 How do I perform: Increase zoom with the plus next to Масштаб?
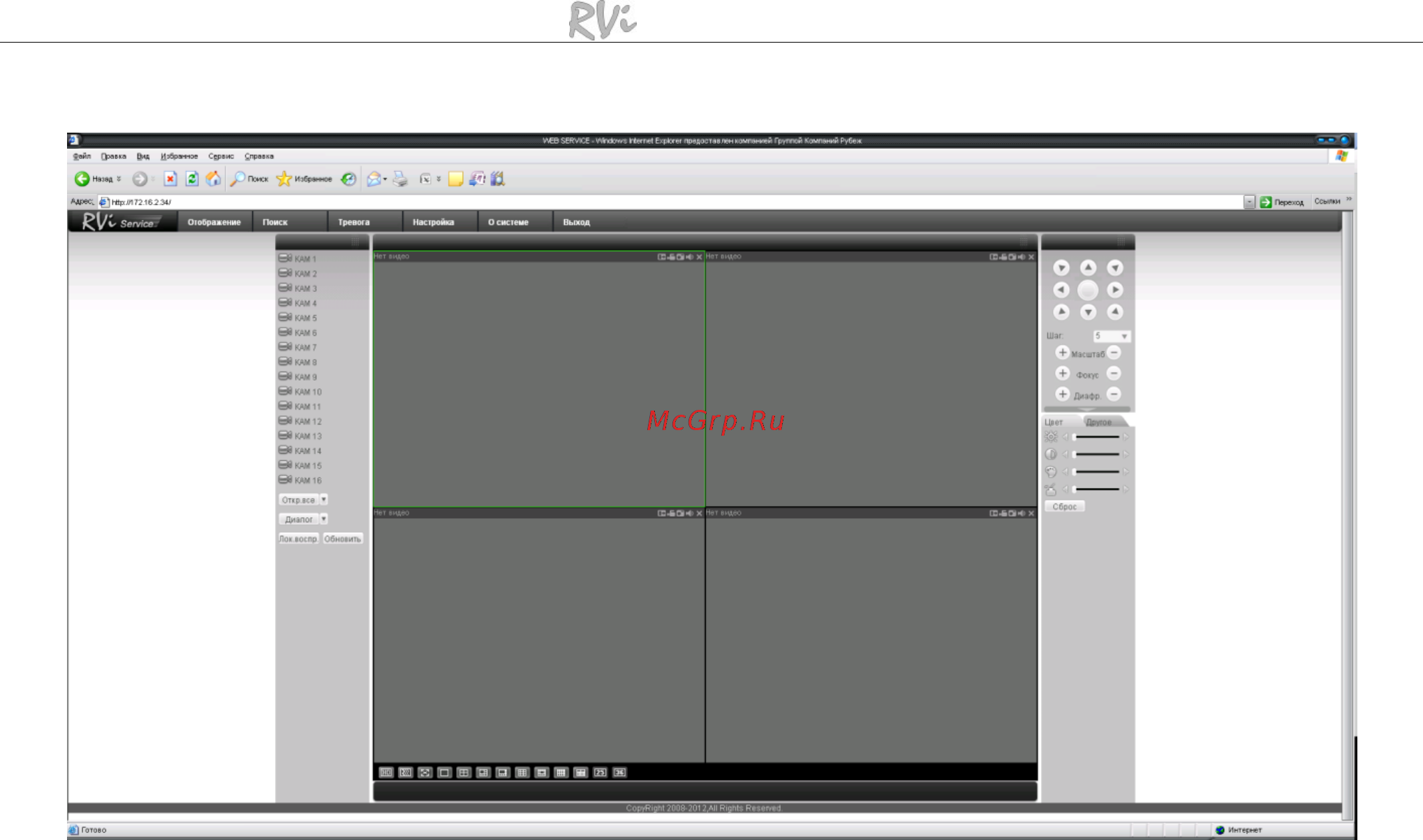[x=1063, y=353]
